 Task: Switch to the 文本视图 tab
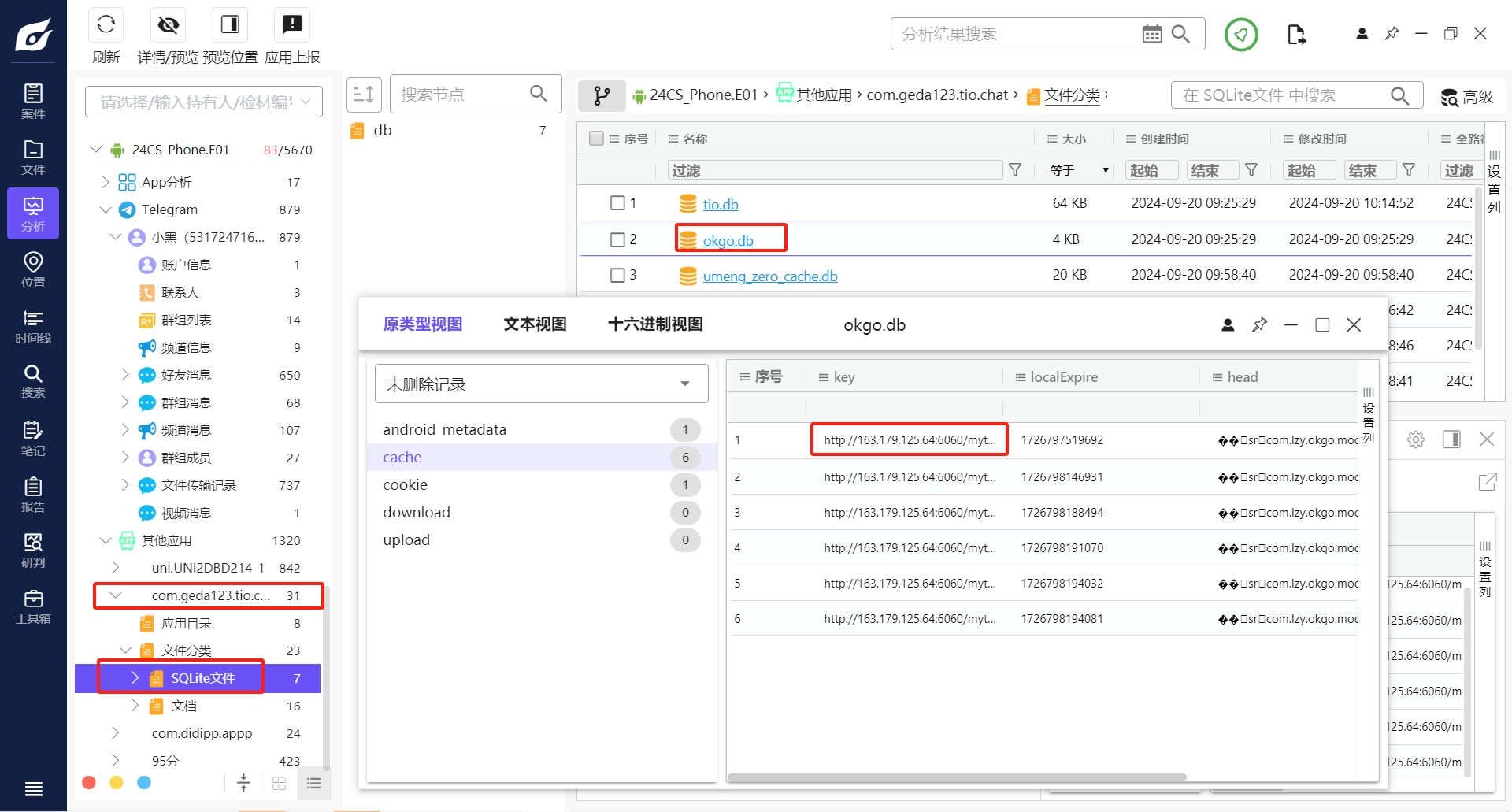point(535,324)
